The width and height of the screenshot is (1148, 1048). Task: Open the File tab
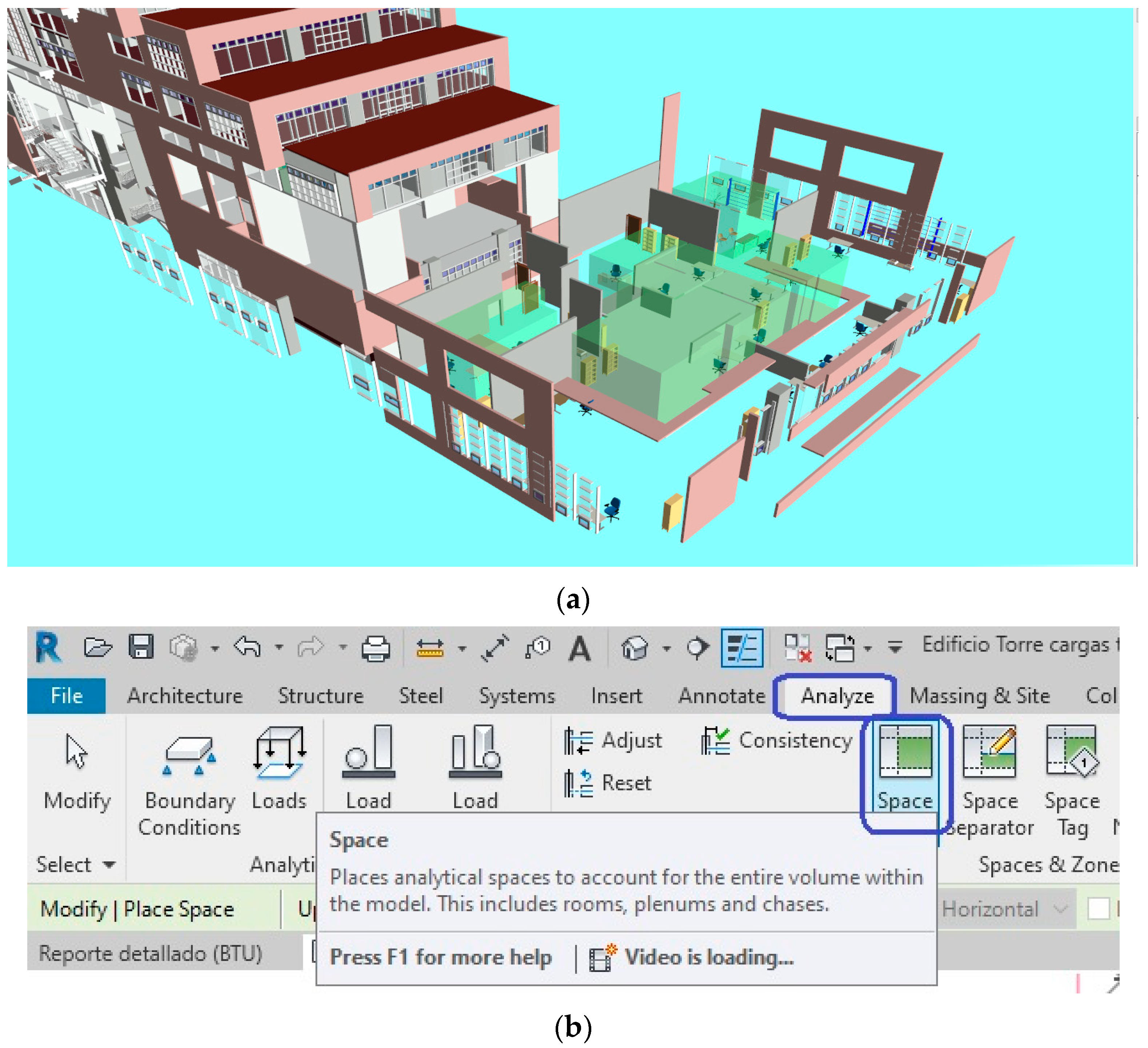click(x=67, y=696)
